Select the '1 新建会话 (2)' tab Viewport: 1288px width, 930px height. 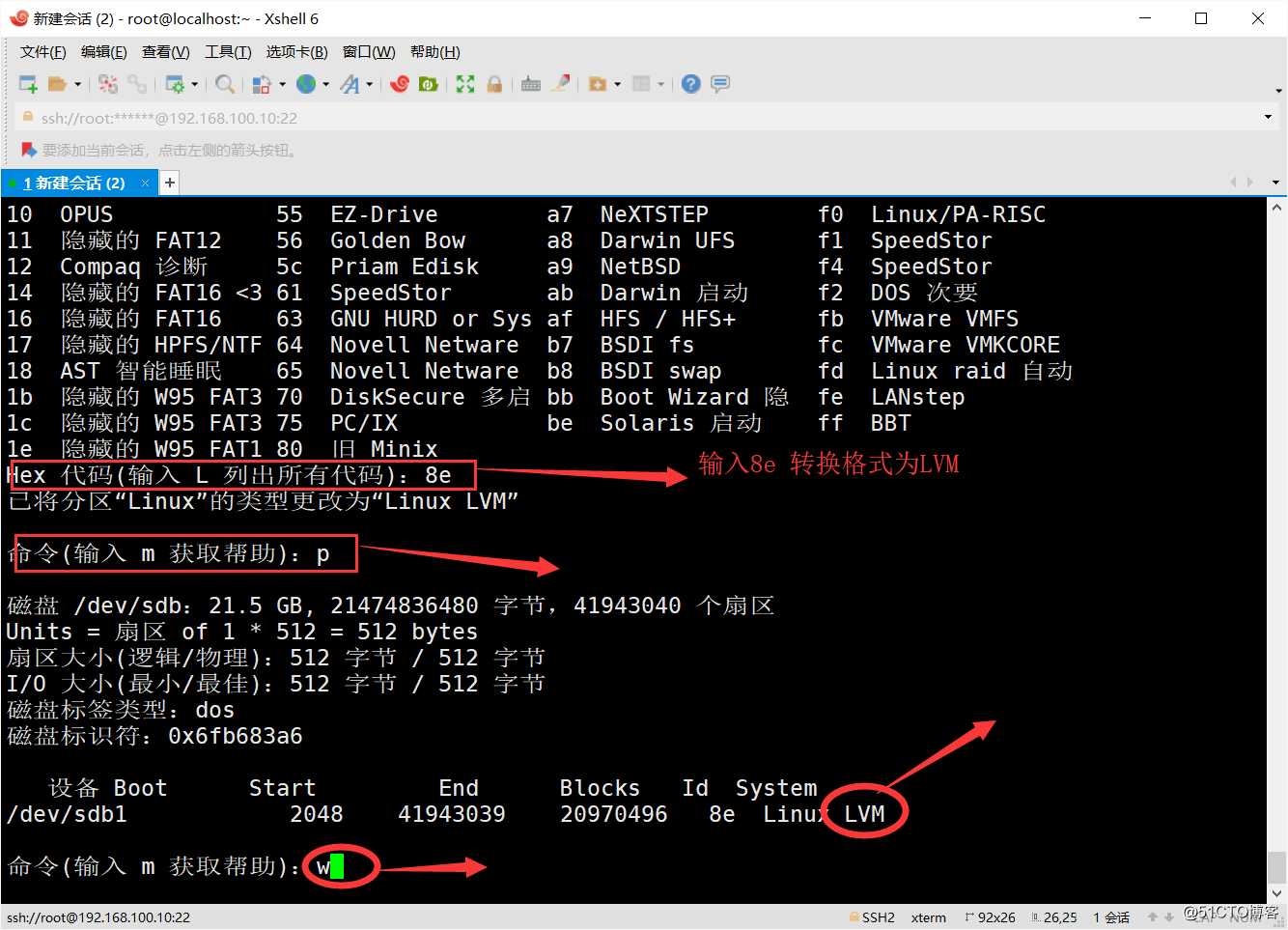(74, 183)
